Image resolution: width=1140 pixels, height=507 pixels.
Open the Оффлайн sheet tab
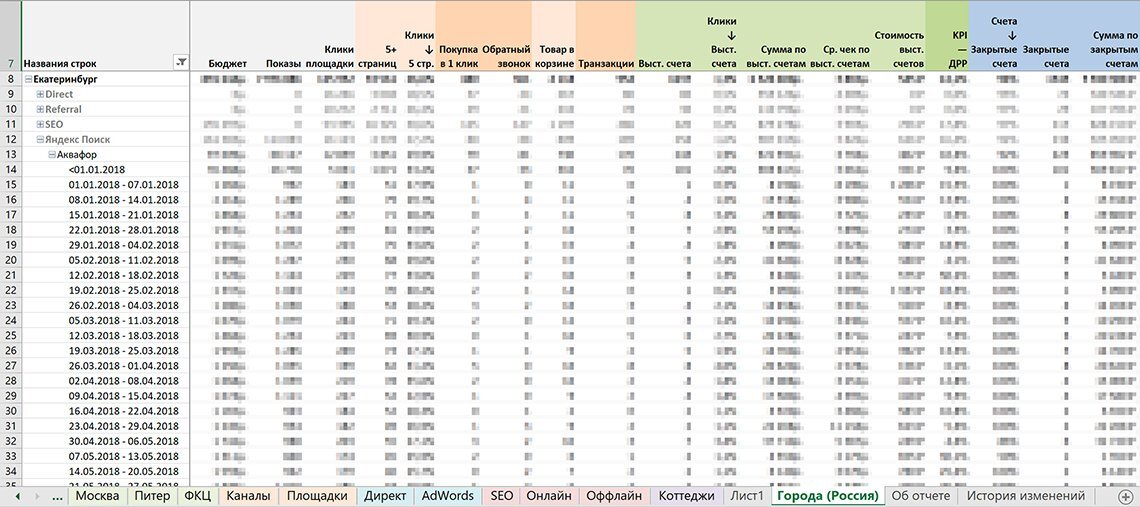pyautogui.click(x=614, y=496)
